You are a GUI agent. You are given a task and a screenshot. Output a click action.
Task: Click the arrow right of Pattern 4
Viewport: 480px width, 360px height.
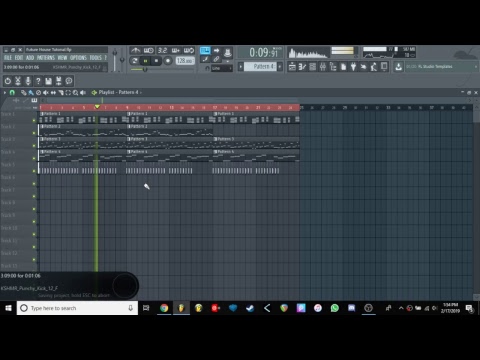pyautogui.click(x=280, y=67)
